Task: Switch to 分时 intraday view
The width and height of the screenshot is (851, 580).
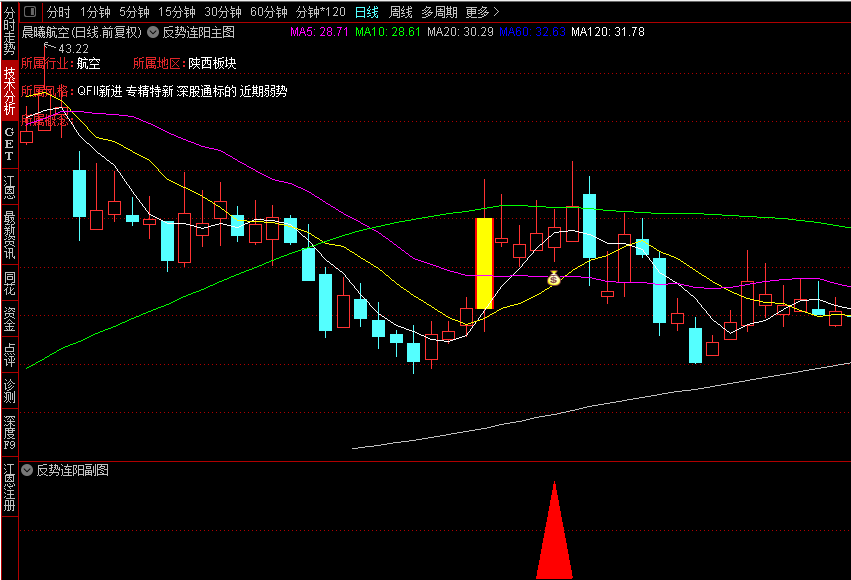Action: click(x=59, y=11)
